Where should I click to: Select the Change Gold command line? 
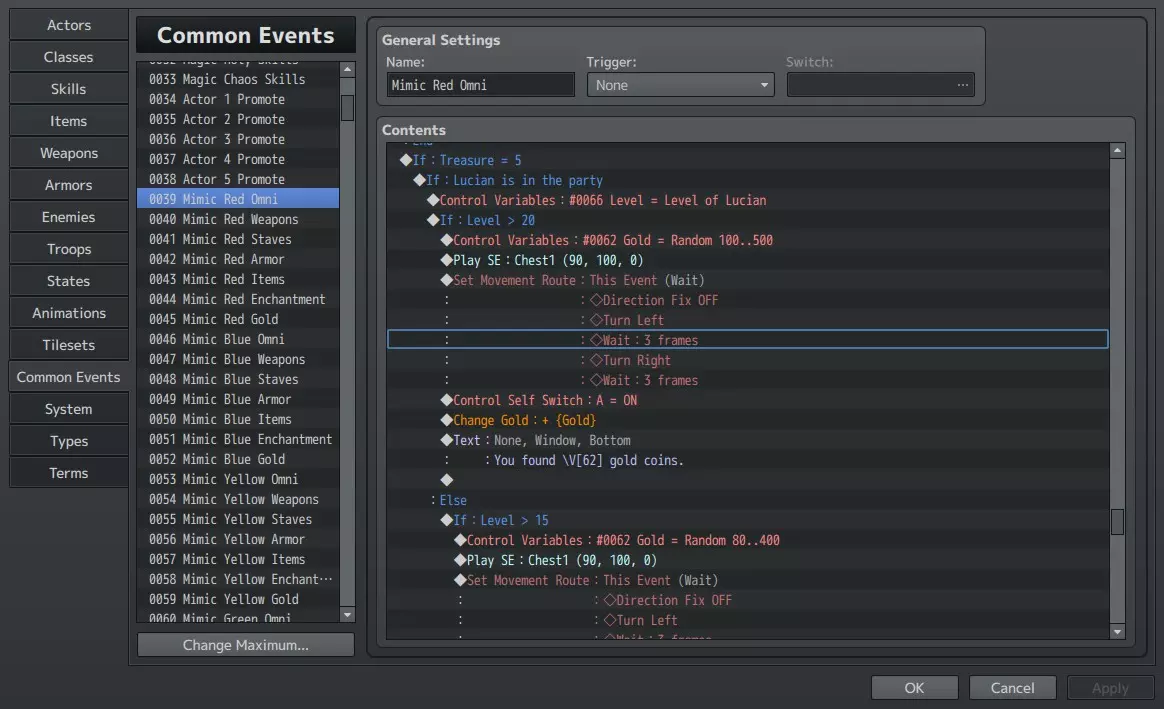coord(524,420)
